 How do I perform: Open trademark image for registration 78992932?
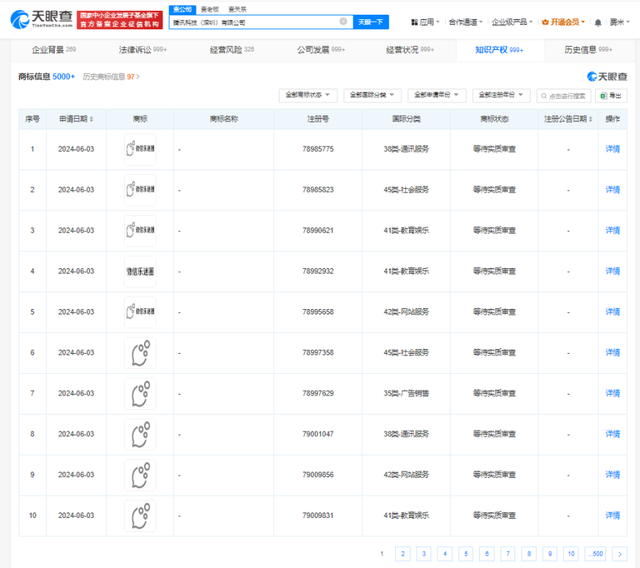[x=140, y=271]
